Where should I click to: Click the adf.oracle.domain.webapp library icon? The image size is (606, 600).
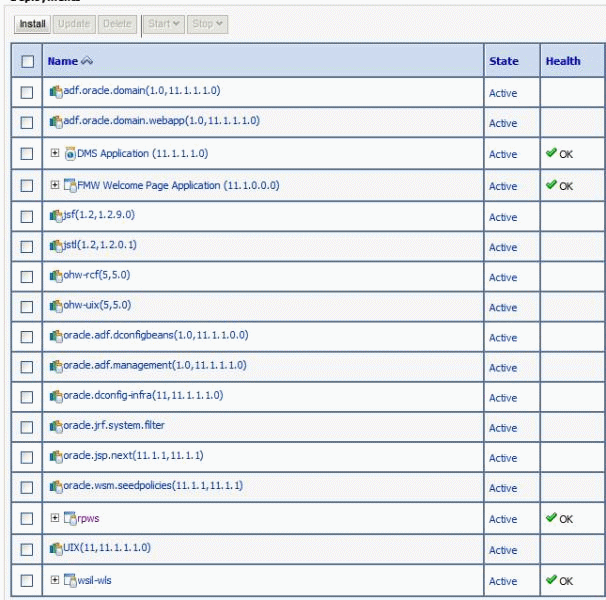[56, 122]
